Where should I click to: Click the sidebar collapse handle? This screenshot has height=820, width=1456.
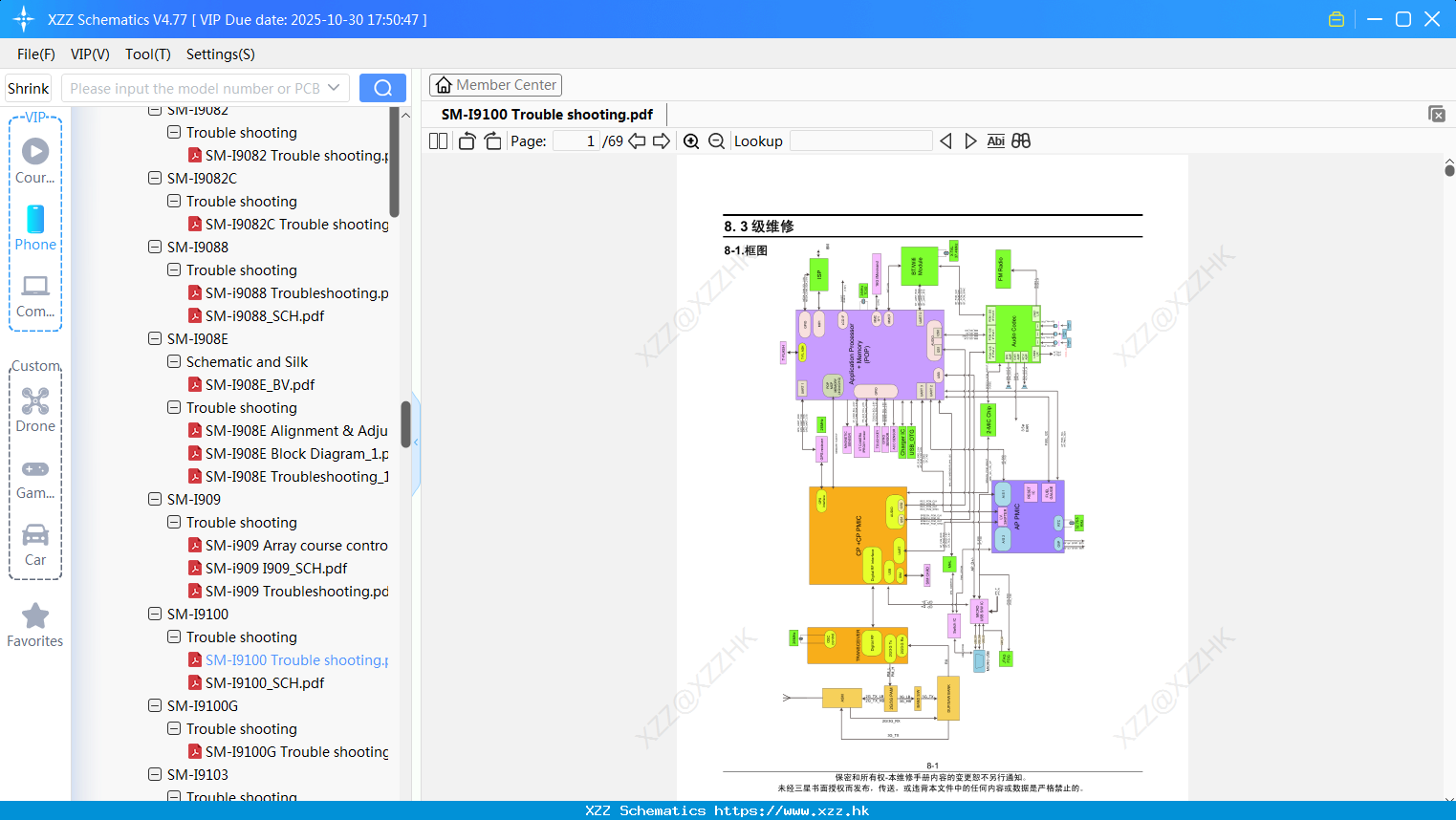pos(416,442)
